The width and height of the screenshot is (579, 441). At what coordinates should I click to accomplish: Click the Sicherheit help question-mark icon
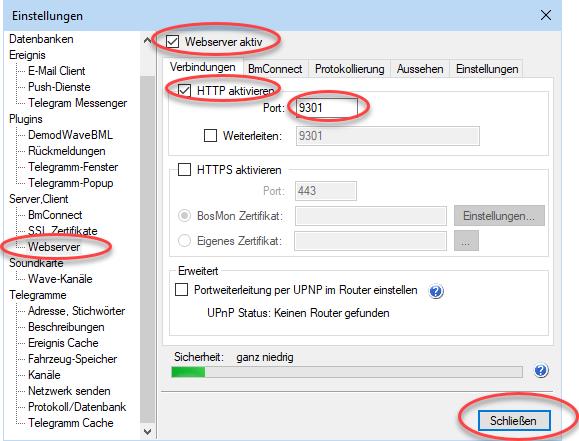click(541, 370)
